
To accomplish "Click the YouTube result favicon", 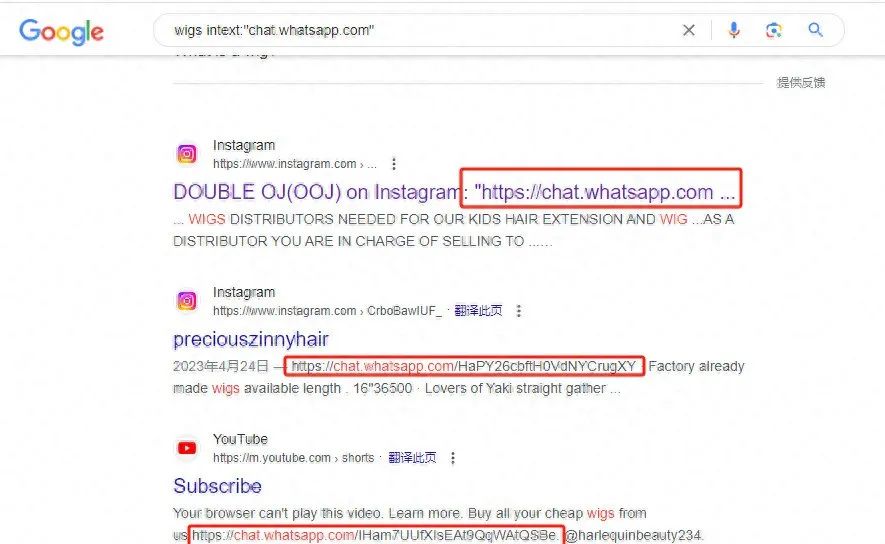I will pos(187,448).
